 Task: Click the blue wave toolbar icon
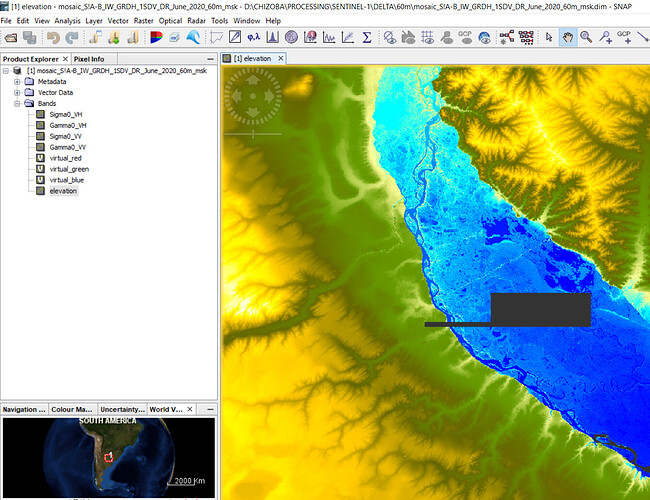tap(193, 38)
